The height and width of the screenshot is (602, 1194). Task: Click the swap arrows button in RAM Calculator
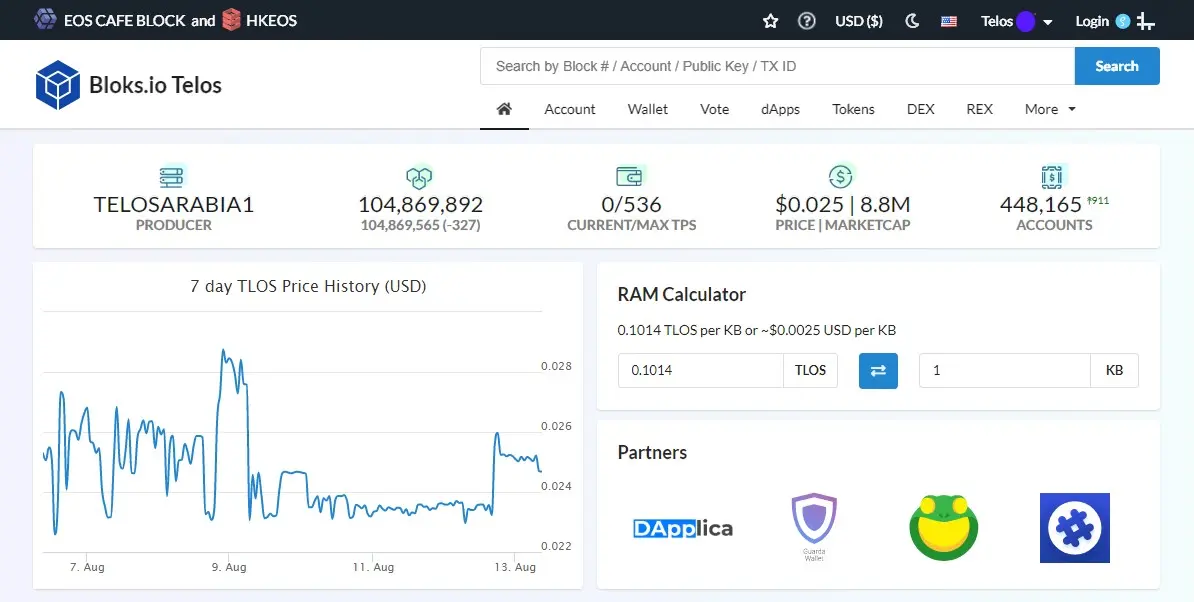pyautogui.click(x=878, y=371)
